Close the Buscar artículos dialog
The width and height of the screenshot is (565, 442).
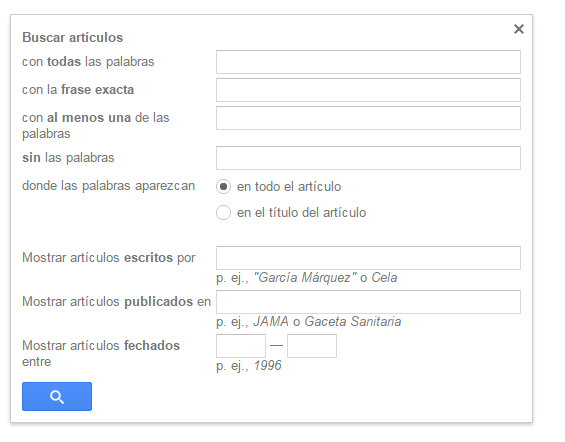[519, 29]
